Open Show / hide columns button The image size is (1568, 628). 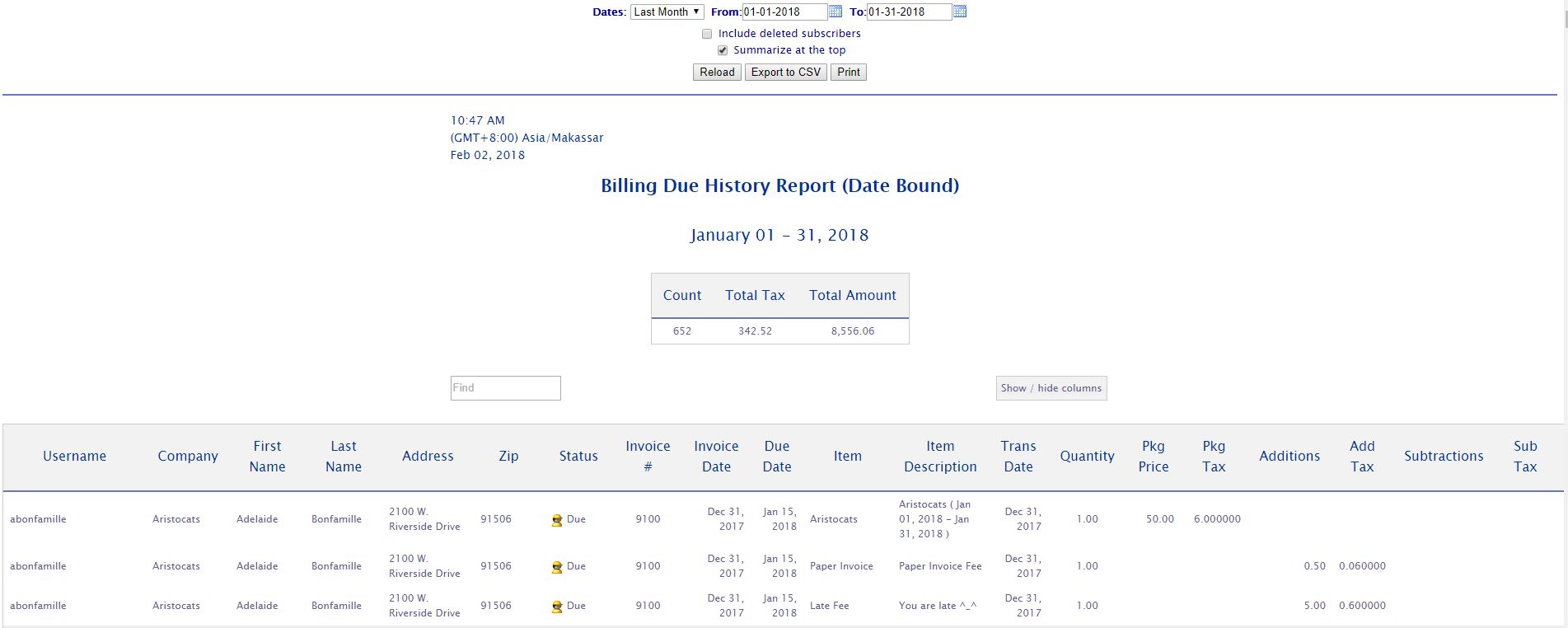click(x=1051, y=388)
